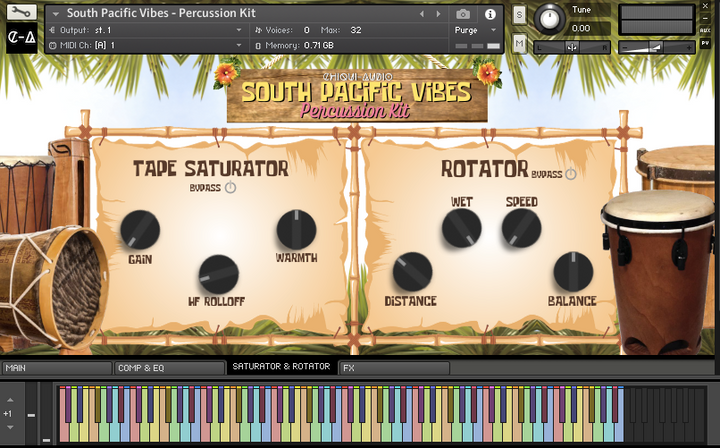Click the Tune value 0.00 field
The width and height of the screenshot is (720, 448).
pos(590,28)
